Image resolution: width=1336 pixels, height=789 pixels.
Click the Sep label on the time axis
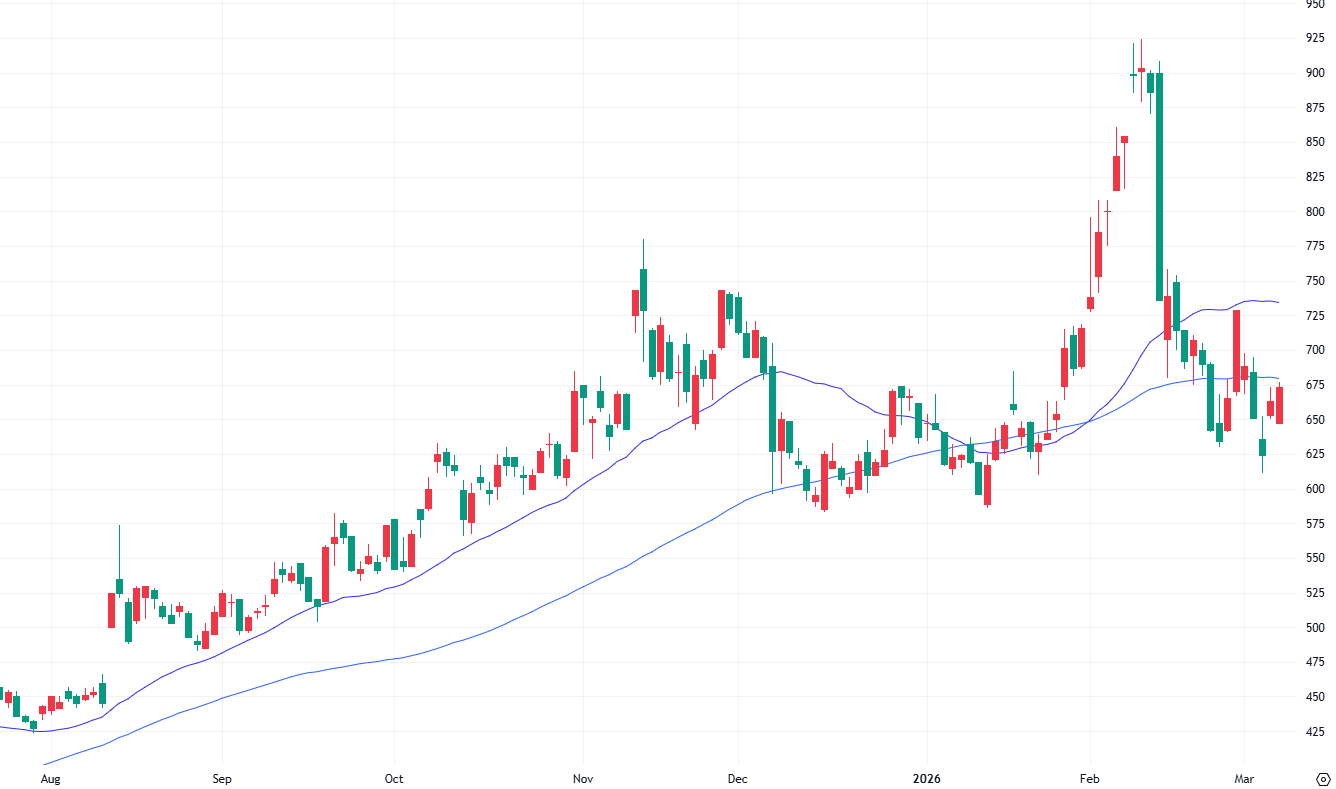click(x=222, y=778)
